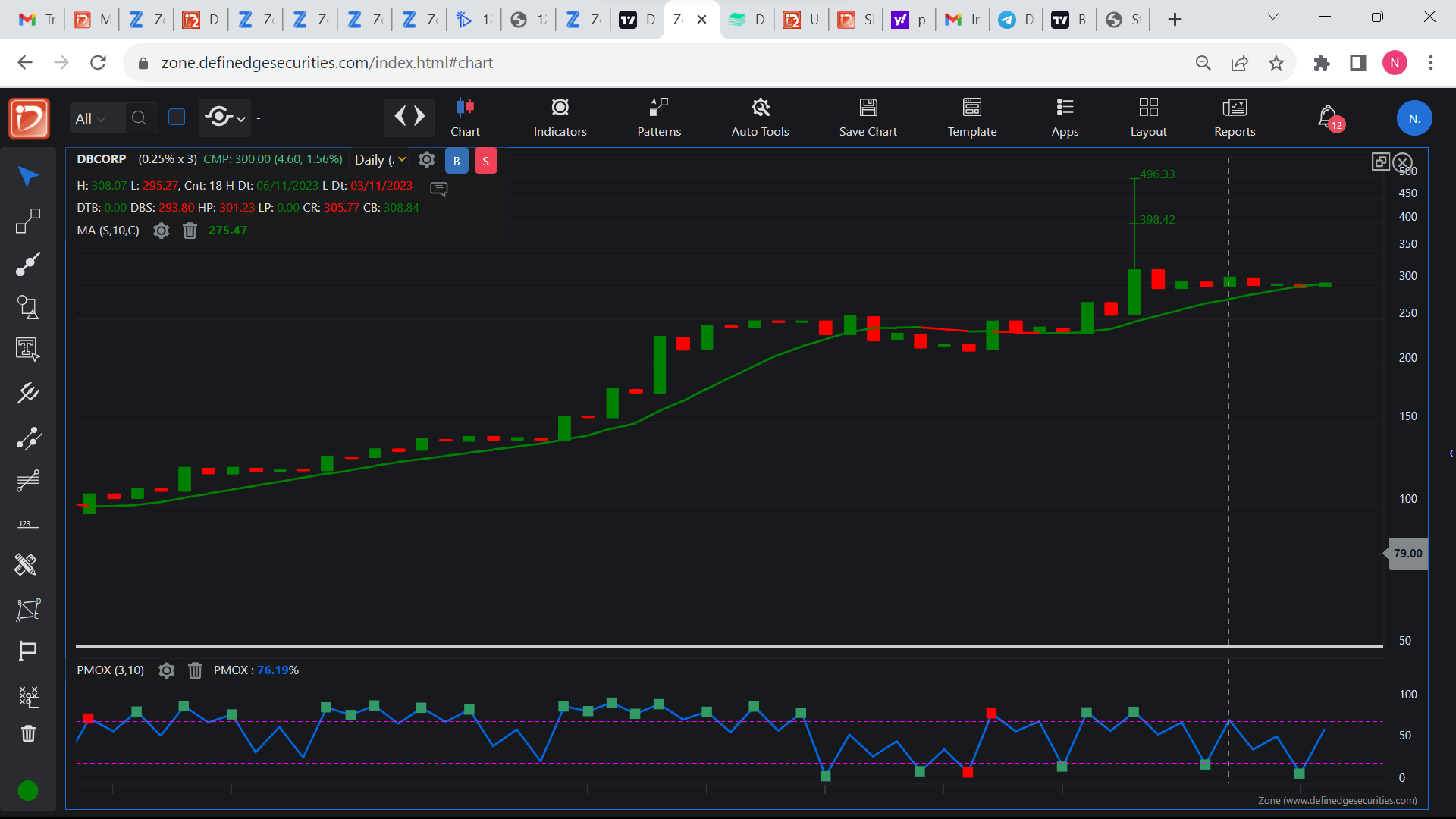Toggle the eye visibility dropdown

(225, 118)
